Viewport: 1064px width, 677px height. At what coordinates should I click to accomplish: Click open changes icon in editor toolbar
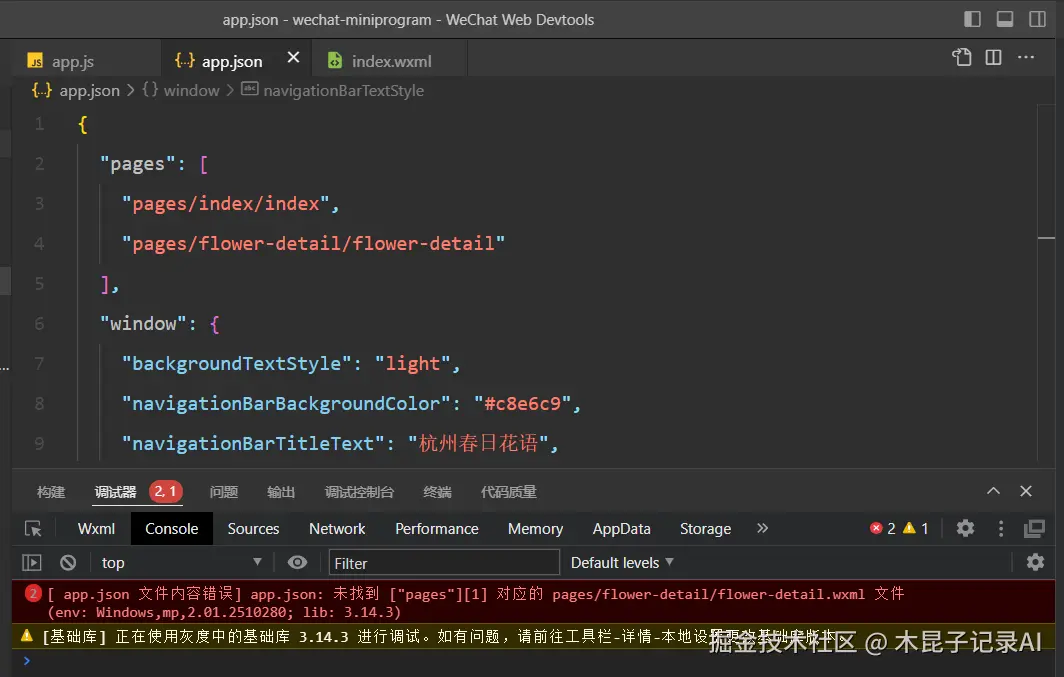[962, 57]
